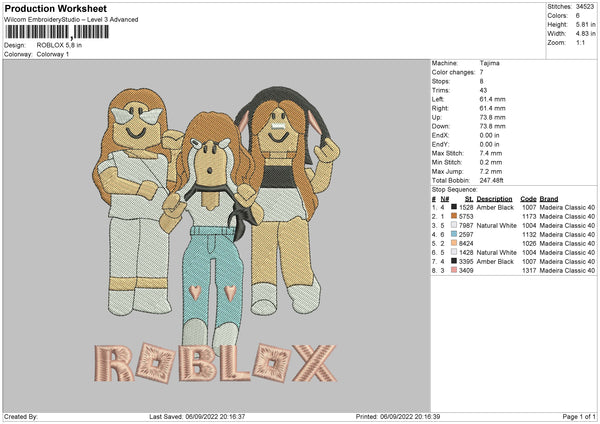
Task: Click the 'Description' column header
Action: [494, 199]
